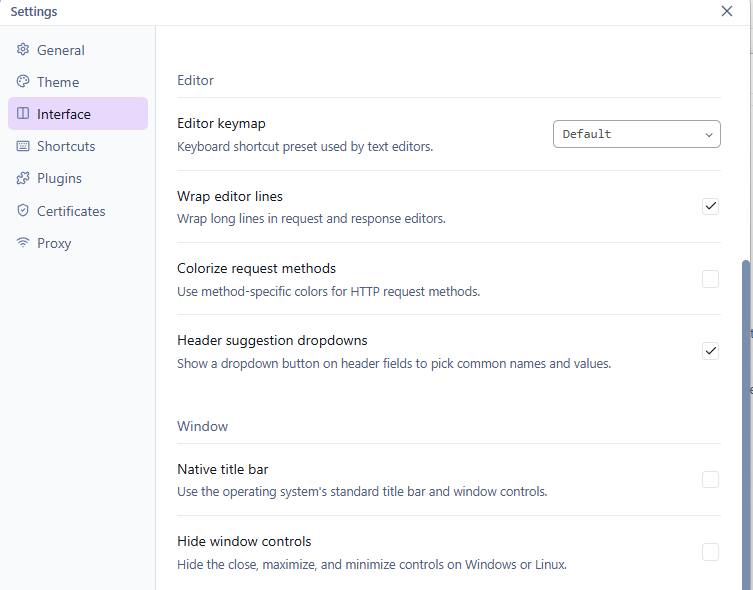Click 'Hide the close, maximize, and minimize' text
The image size is (753, 590).
(x=372, y=564)
